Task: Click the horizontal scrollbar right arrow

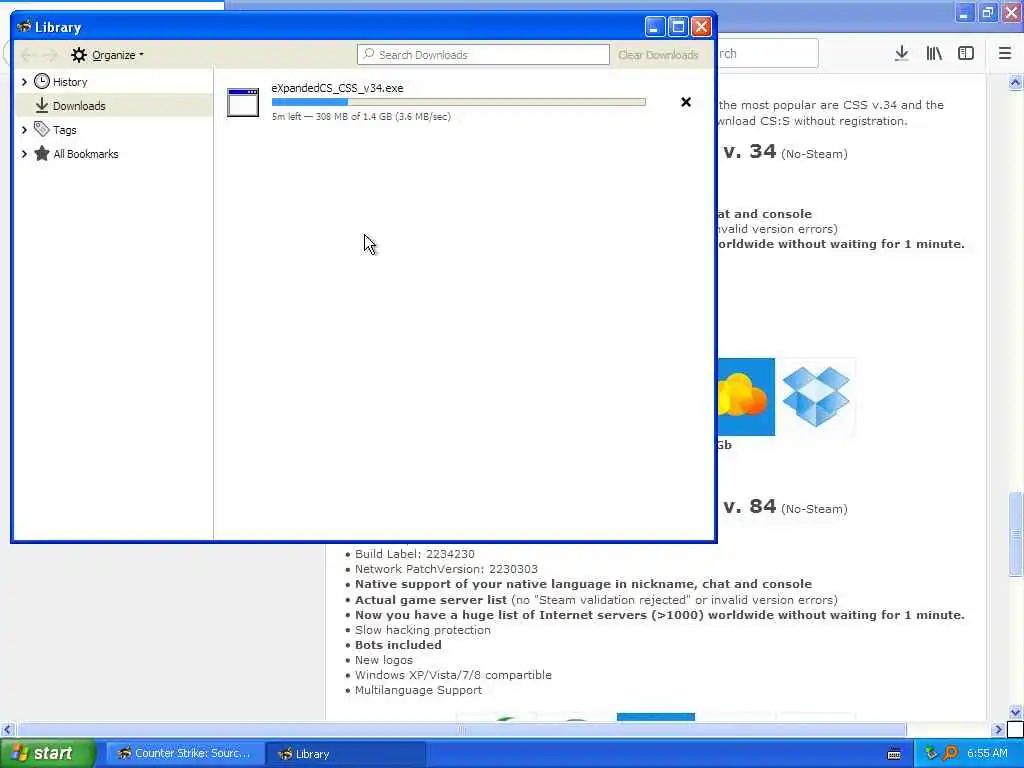Action: coord(998,729)
